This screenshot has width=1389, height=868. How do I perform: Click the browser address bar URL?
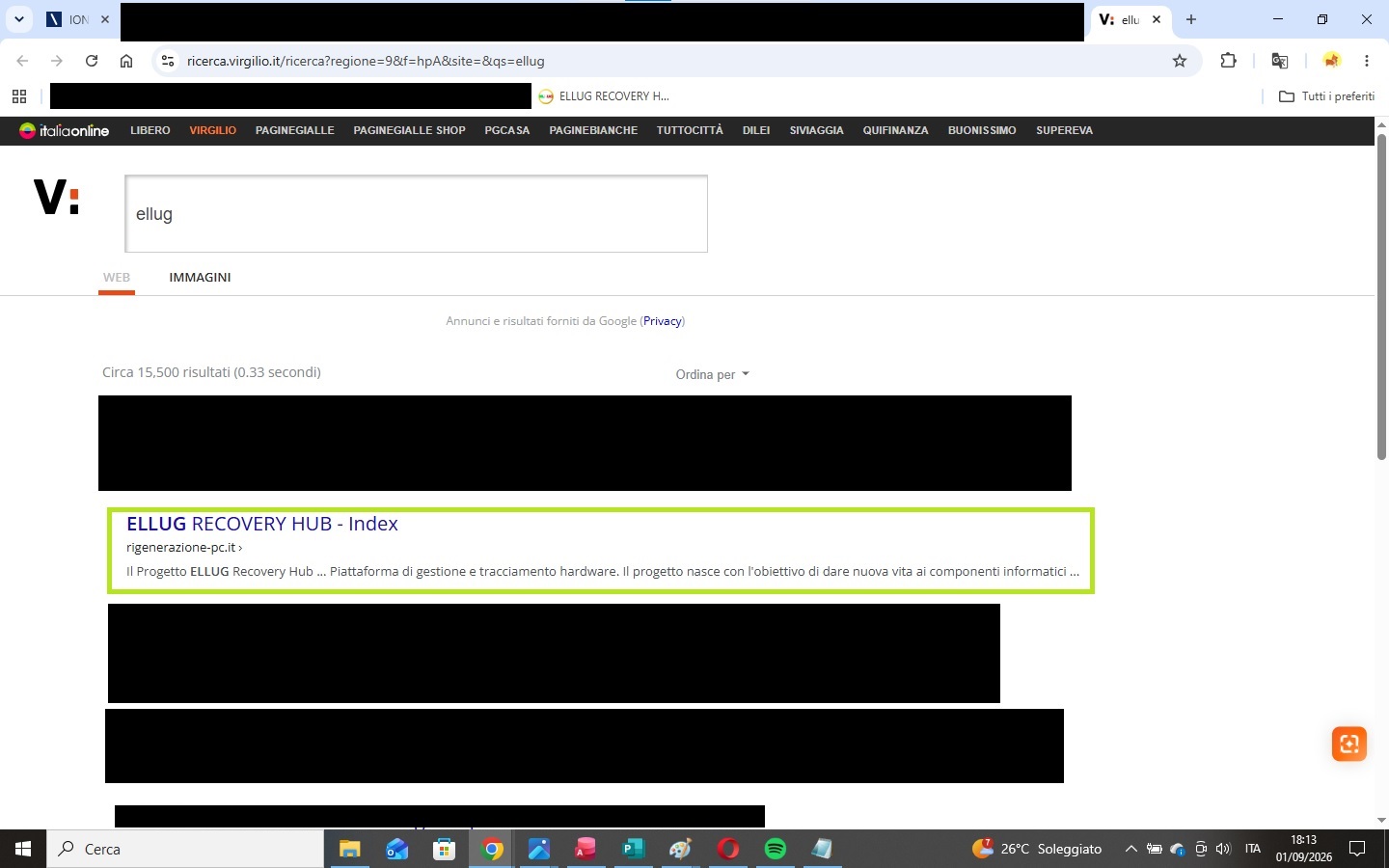click(366, 61)
